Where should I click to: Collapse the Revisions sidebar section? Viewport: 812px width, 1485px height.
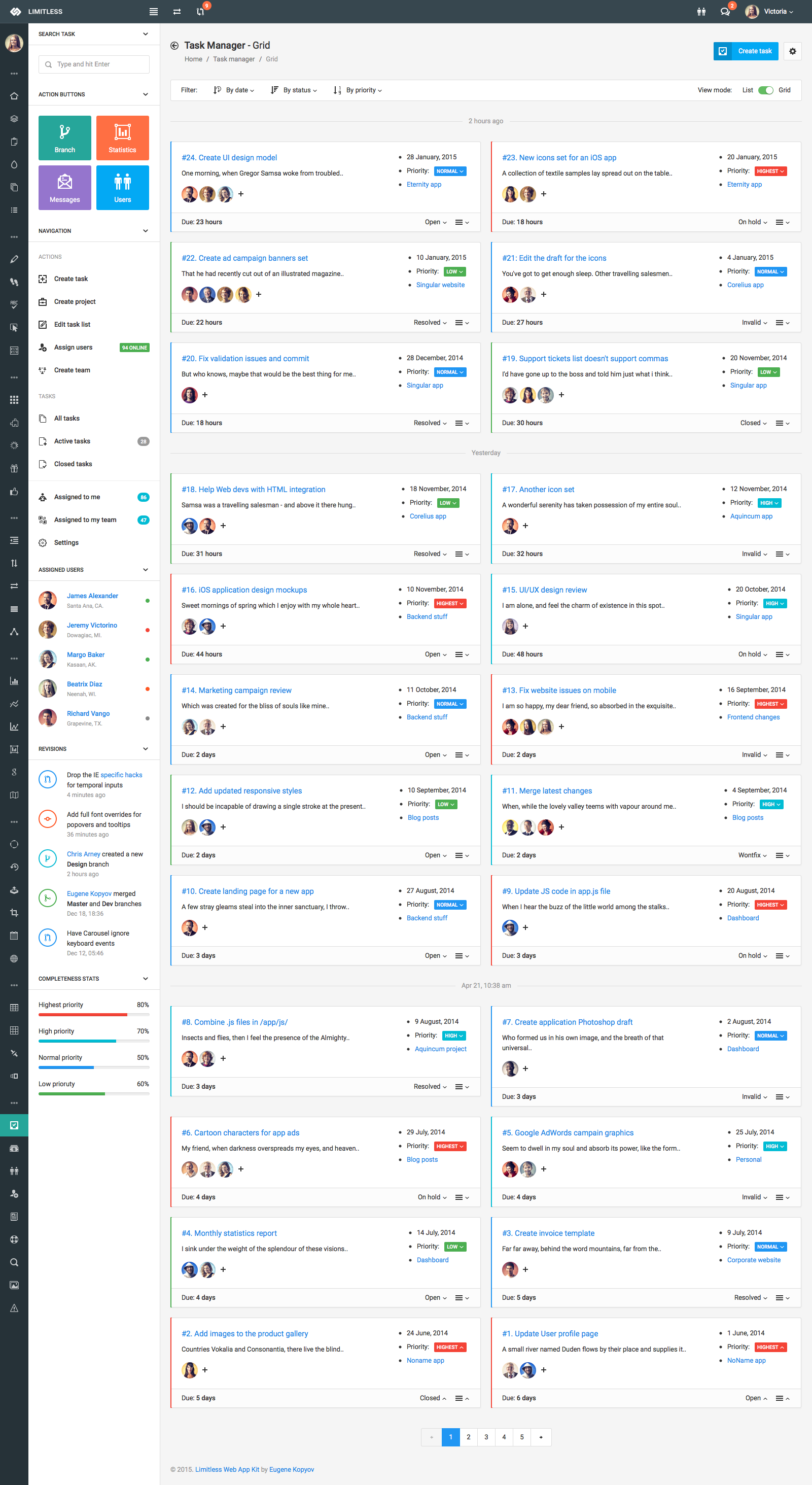coord(145,749)
